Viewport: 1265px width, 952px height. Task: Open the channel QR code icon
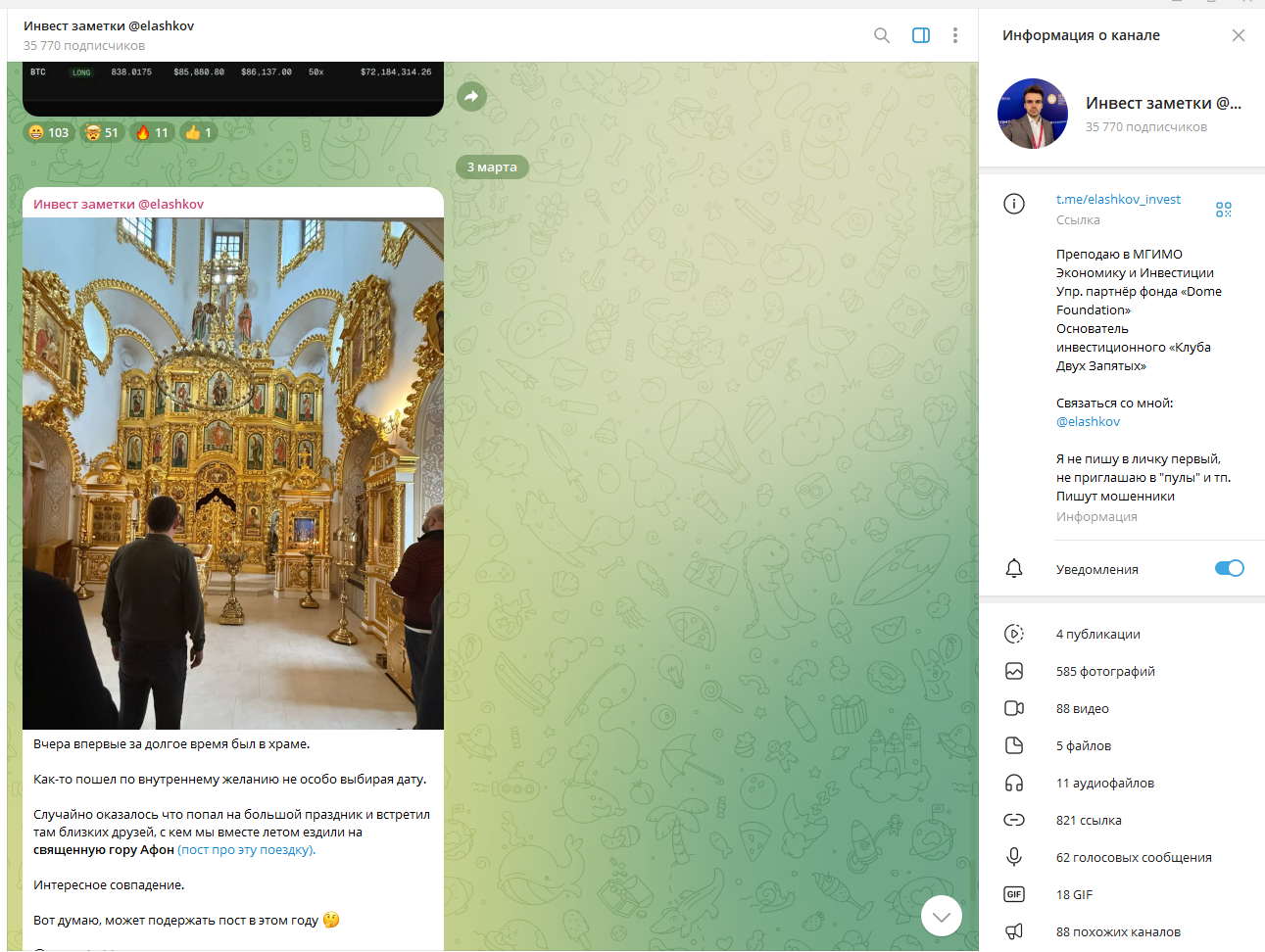(1224, 210)
